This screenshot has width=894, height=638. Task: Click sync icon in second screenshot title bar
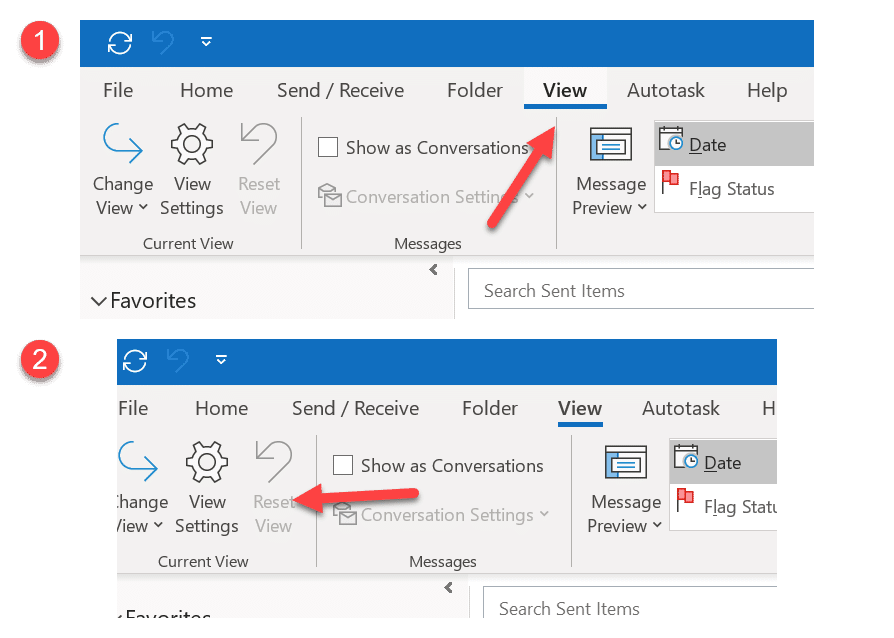135,360
